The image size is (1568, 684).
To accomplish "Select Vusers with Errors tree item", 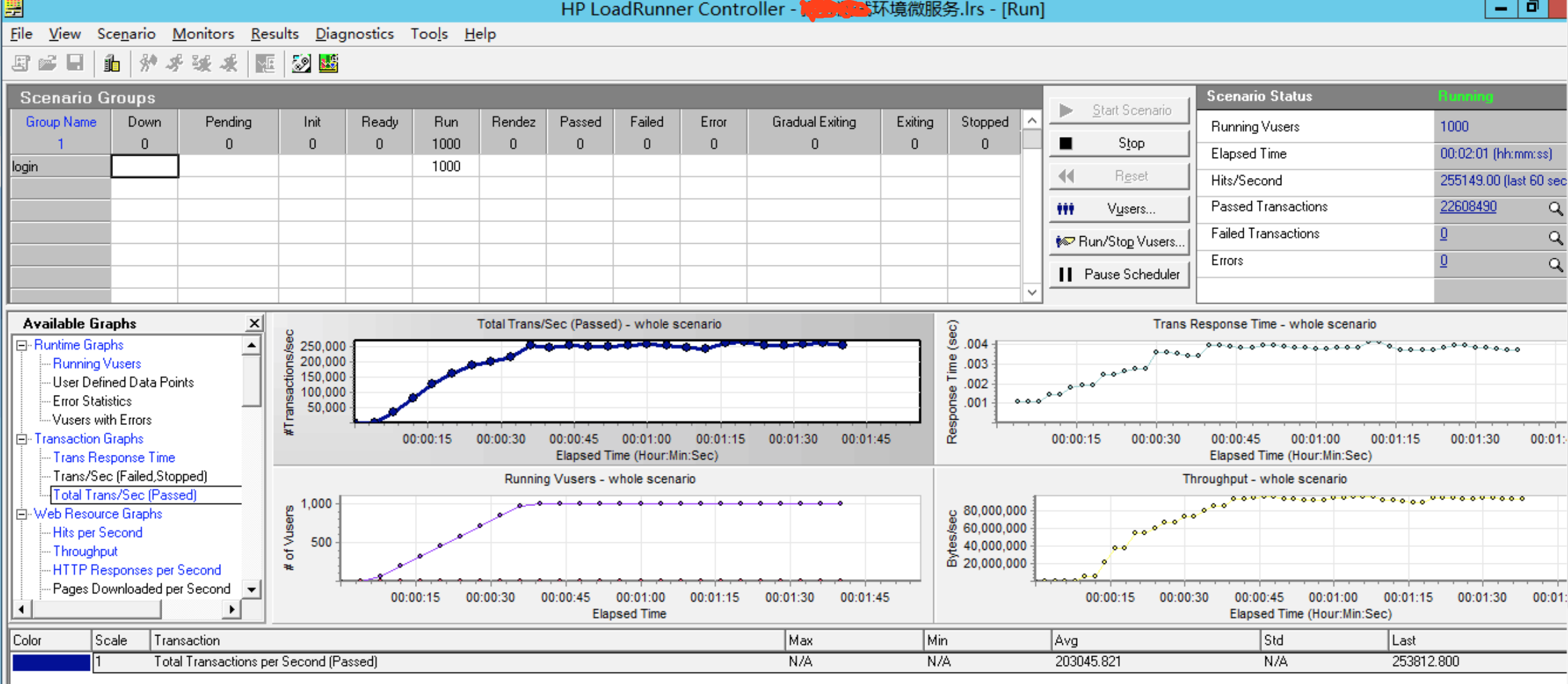I will [x=102, y=420].
